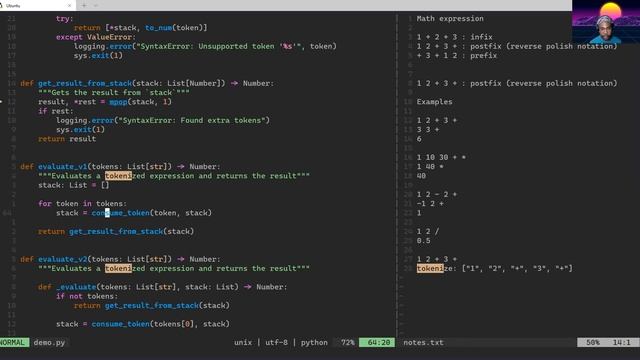Click 'stack = consume_token(token, stack)' line
The height and width of the screenshot is (360, 640).
coord(134,213)
